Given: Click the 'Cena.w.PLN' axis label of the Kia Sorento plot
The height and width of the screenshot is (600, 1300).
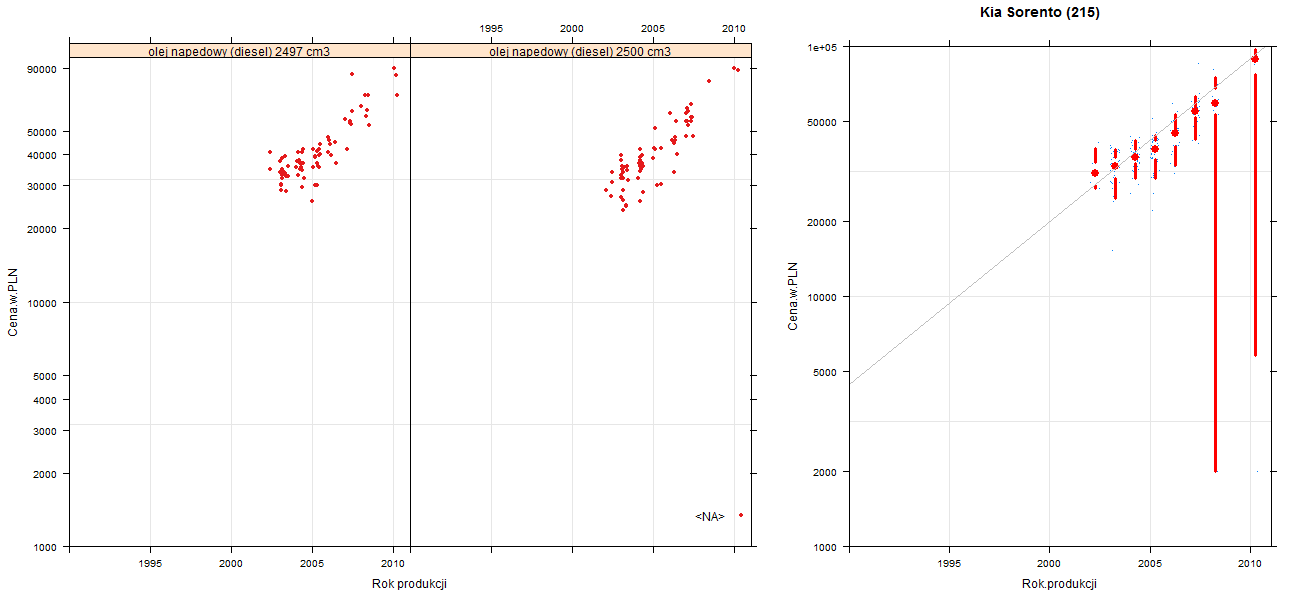Looking at the screenshot, I should [792, 297].
